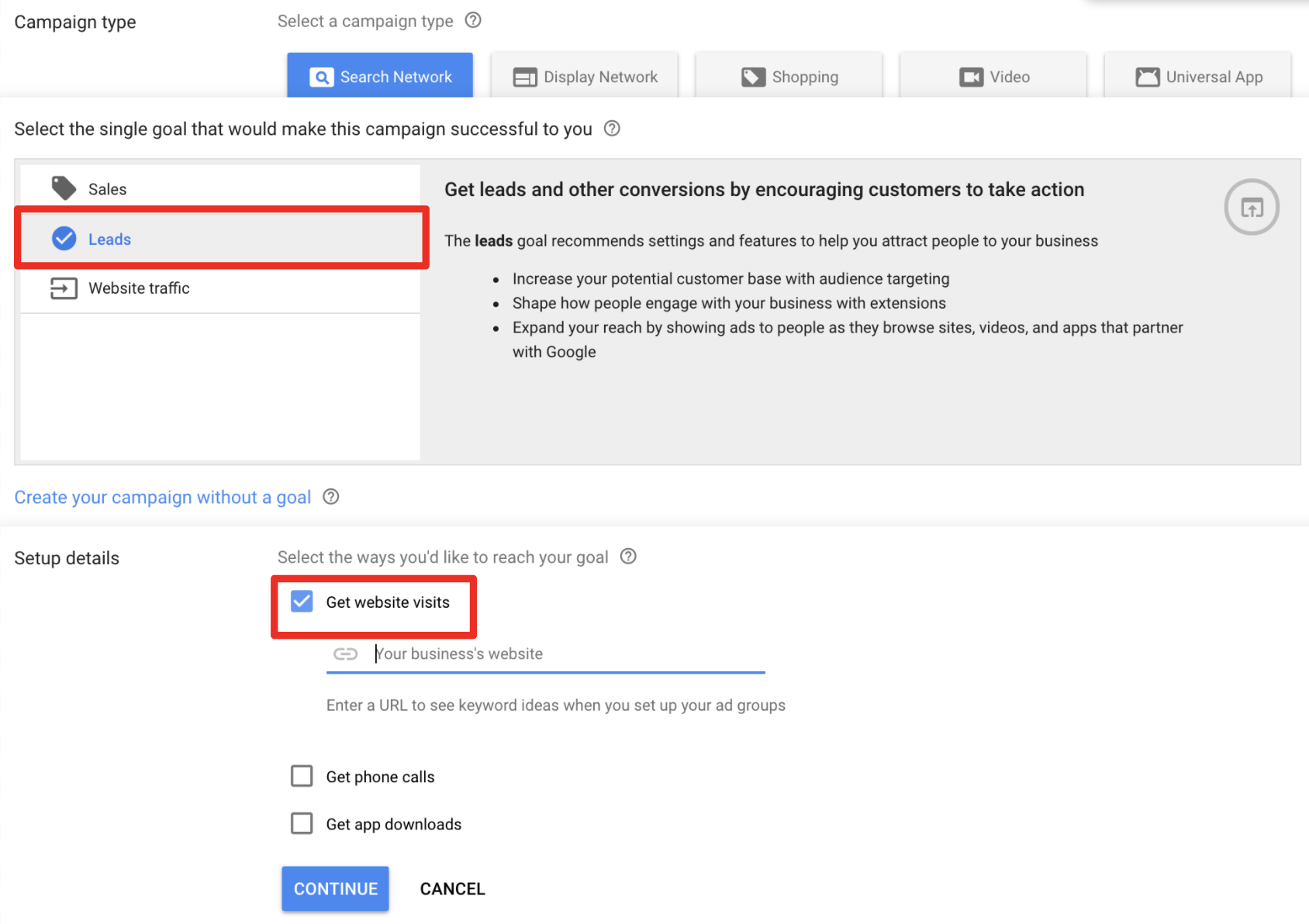Click the link icon beside website field
Screen dimensions: 1309x924
345,654
